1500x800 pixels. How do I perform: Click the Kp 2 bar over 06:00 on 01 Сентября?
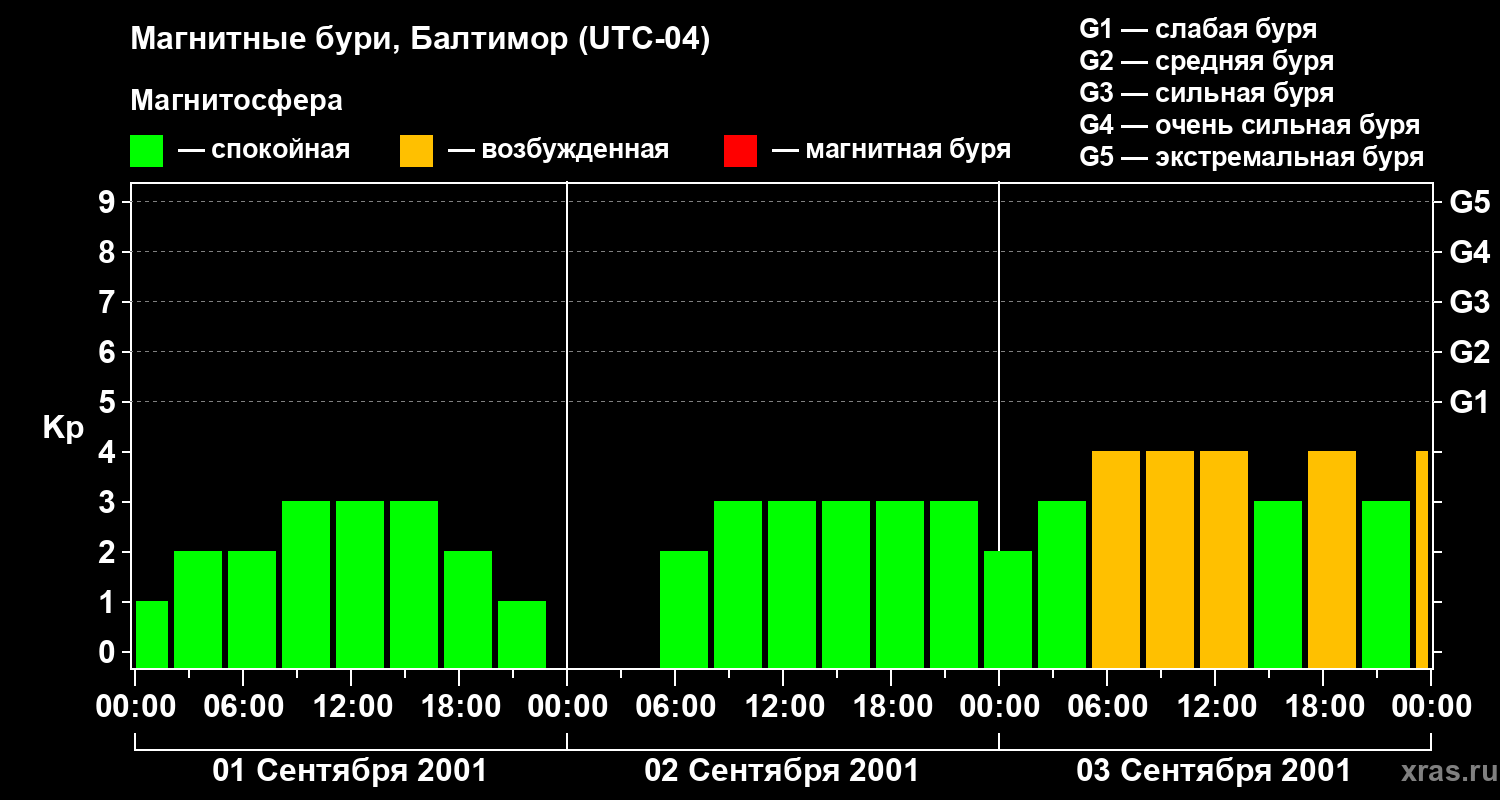coord(252,609)
